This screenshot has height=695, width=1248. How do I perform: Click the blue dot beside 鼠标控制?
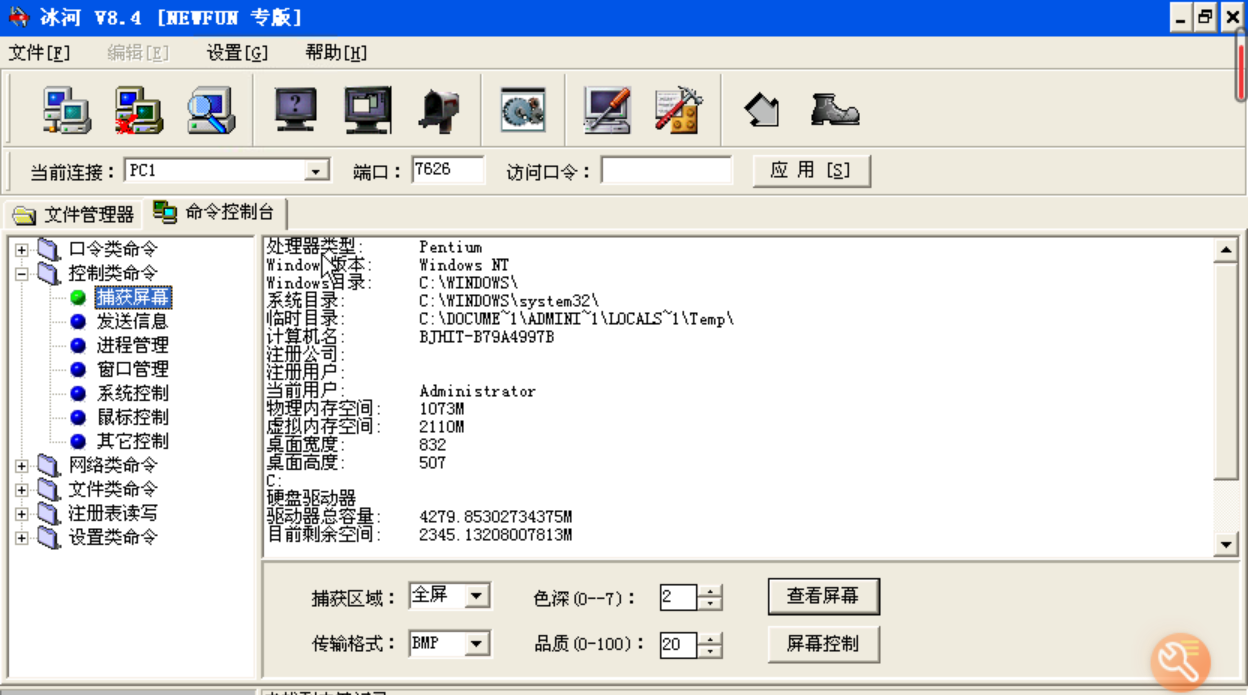[x=78, y=417]
